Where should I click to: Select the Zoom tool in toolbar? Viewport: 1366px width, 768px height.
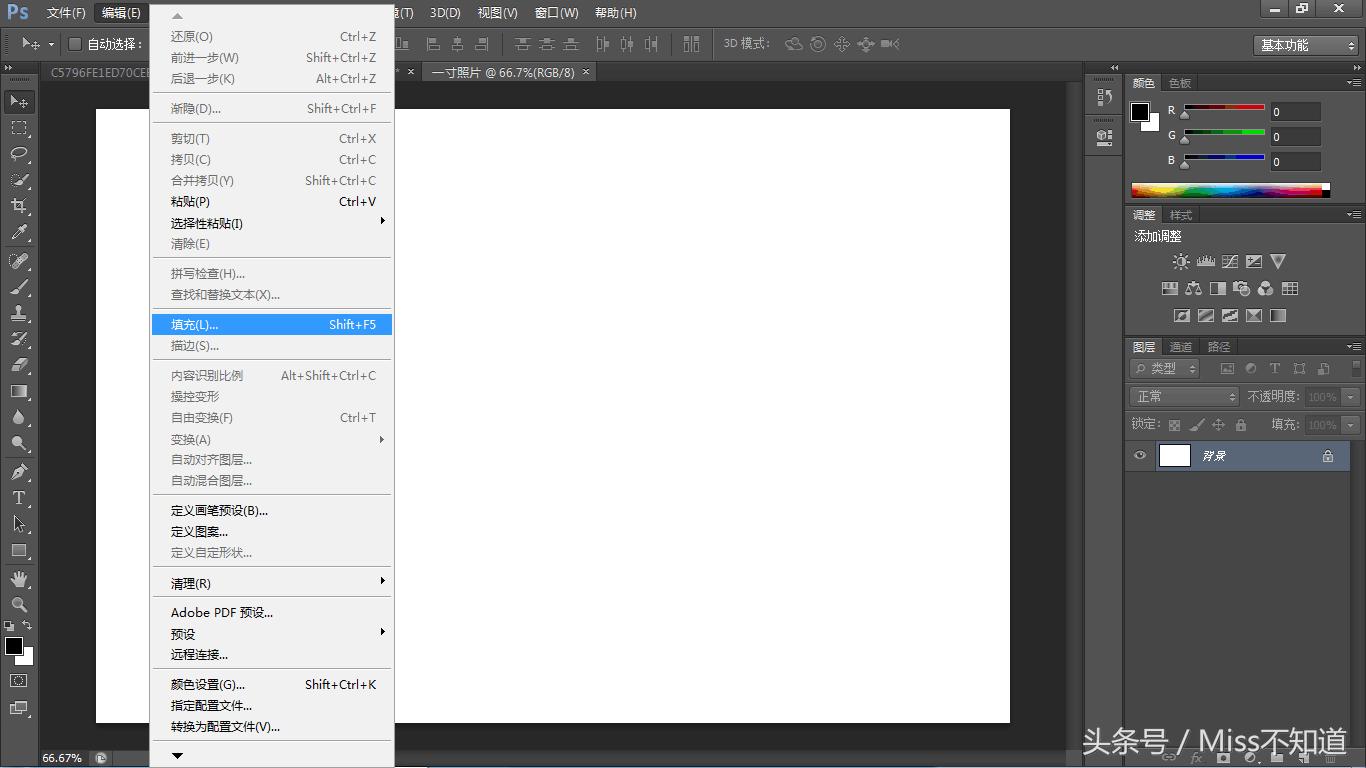point(19,605)
